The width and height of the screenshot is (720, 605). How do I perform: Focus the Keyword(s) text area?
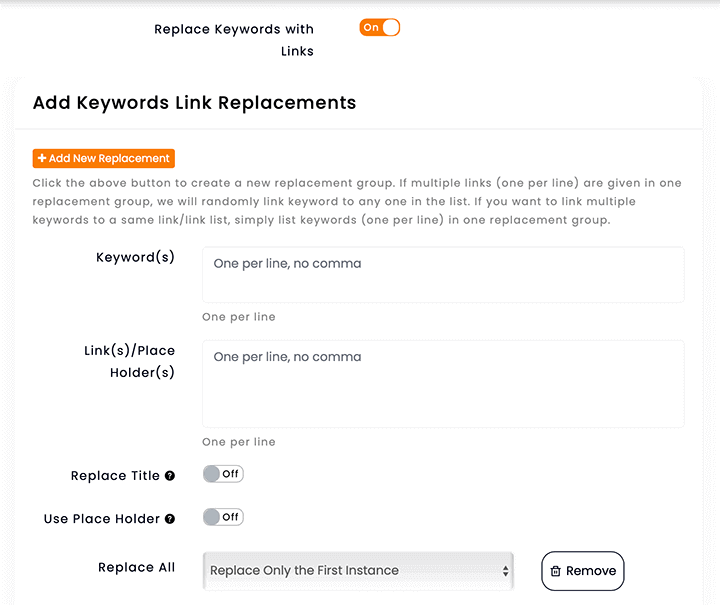[443, 274]
